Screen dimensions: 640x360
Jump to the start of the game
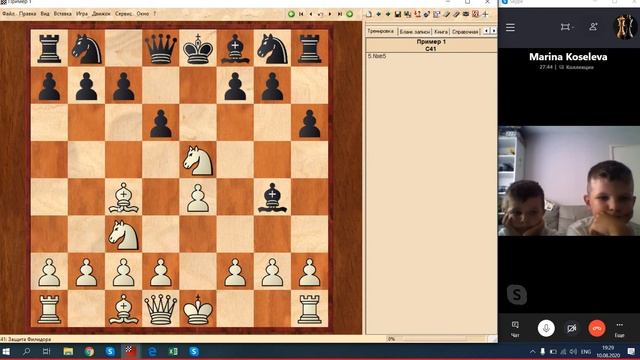[x=301, y=14]
